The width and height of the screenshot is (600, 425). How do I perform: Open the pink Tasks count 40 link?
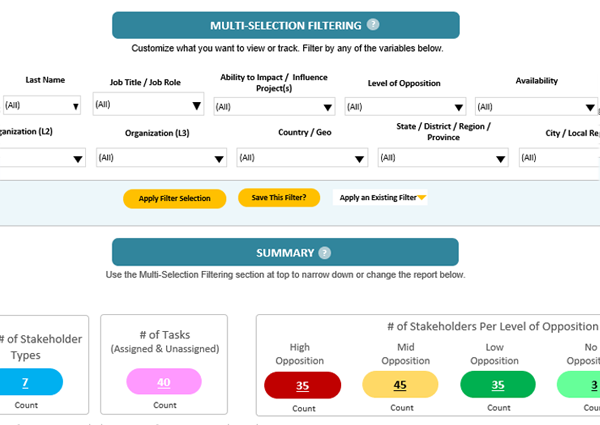pyautogui.click(x=164, y=381)
